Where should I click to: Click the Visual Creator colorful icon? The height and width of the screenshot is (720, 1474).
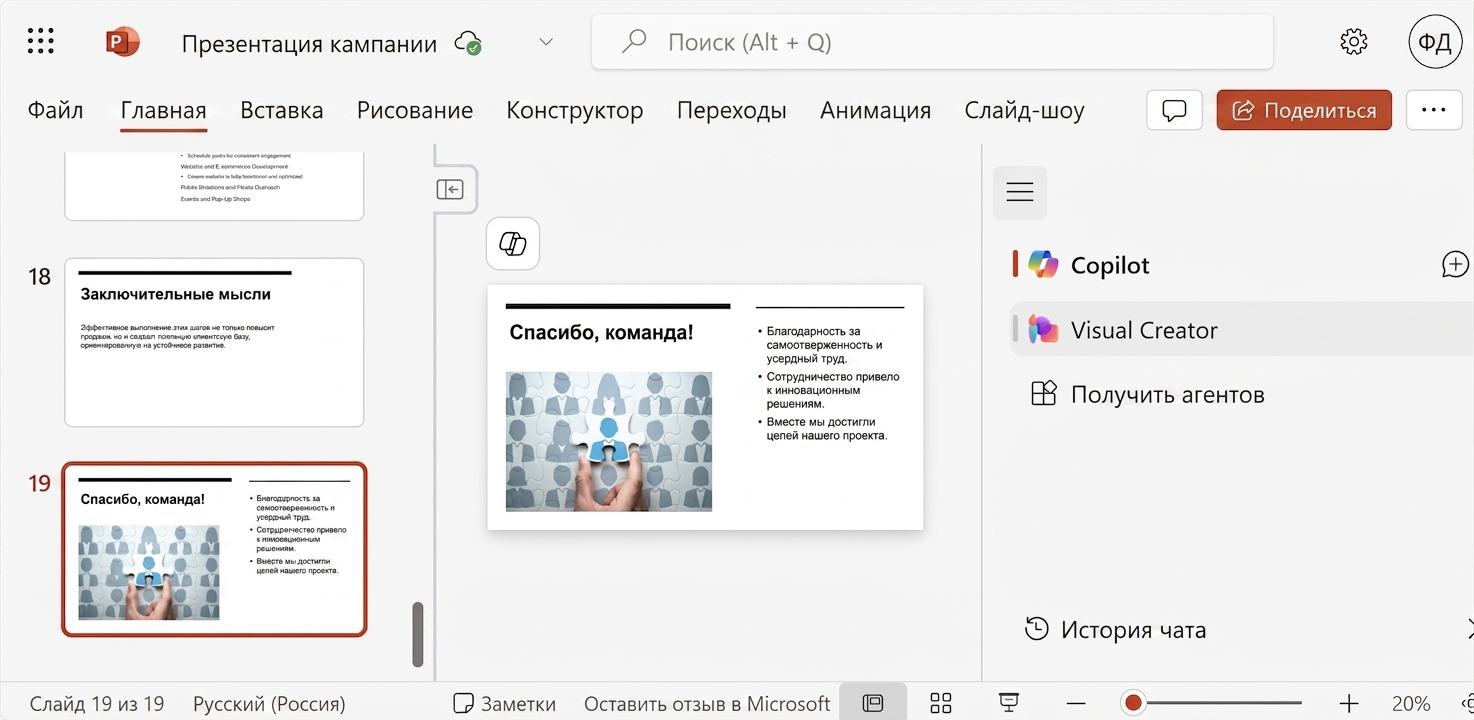[x=1043, y=330]
